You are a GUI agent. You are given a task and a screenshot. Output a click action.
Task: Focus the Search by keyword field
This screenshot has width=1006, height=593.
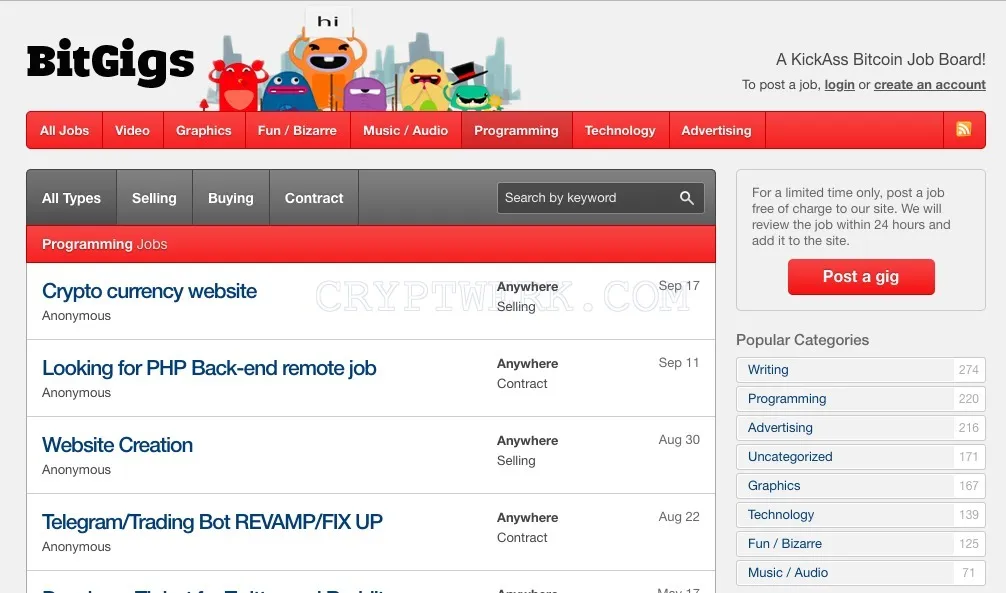click(x=601, y=198)
